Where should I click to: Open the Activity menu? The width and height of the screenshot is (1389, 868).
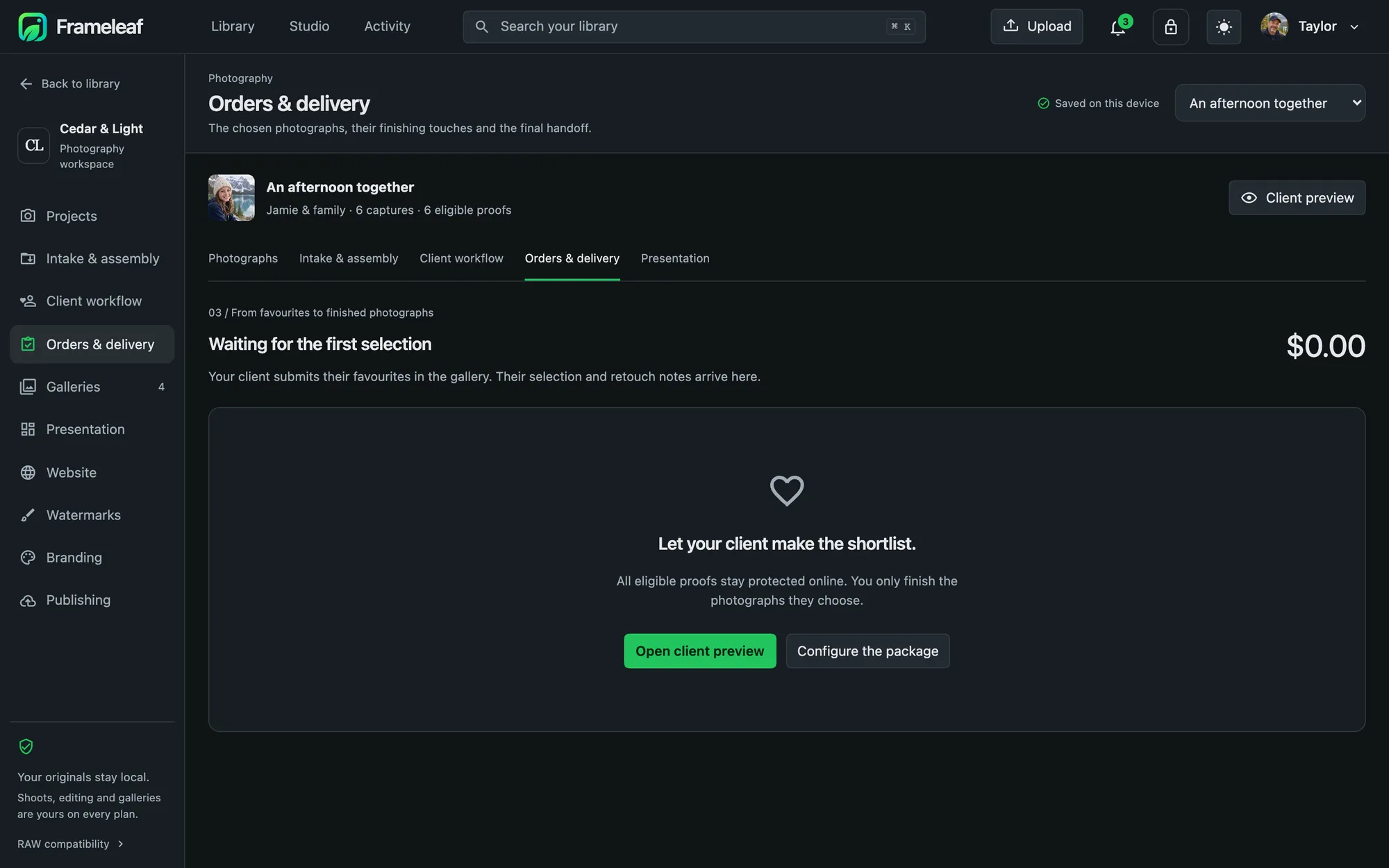pyautogui.click(x=387, y=26)
